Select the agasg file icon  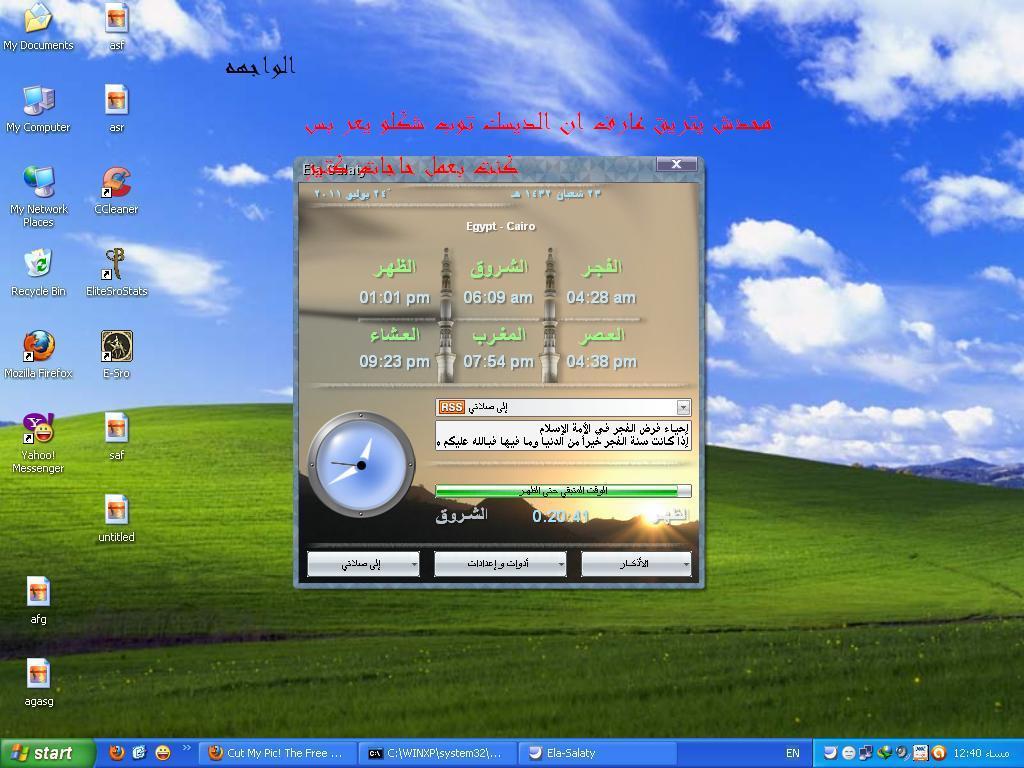[39, 682]
